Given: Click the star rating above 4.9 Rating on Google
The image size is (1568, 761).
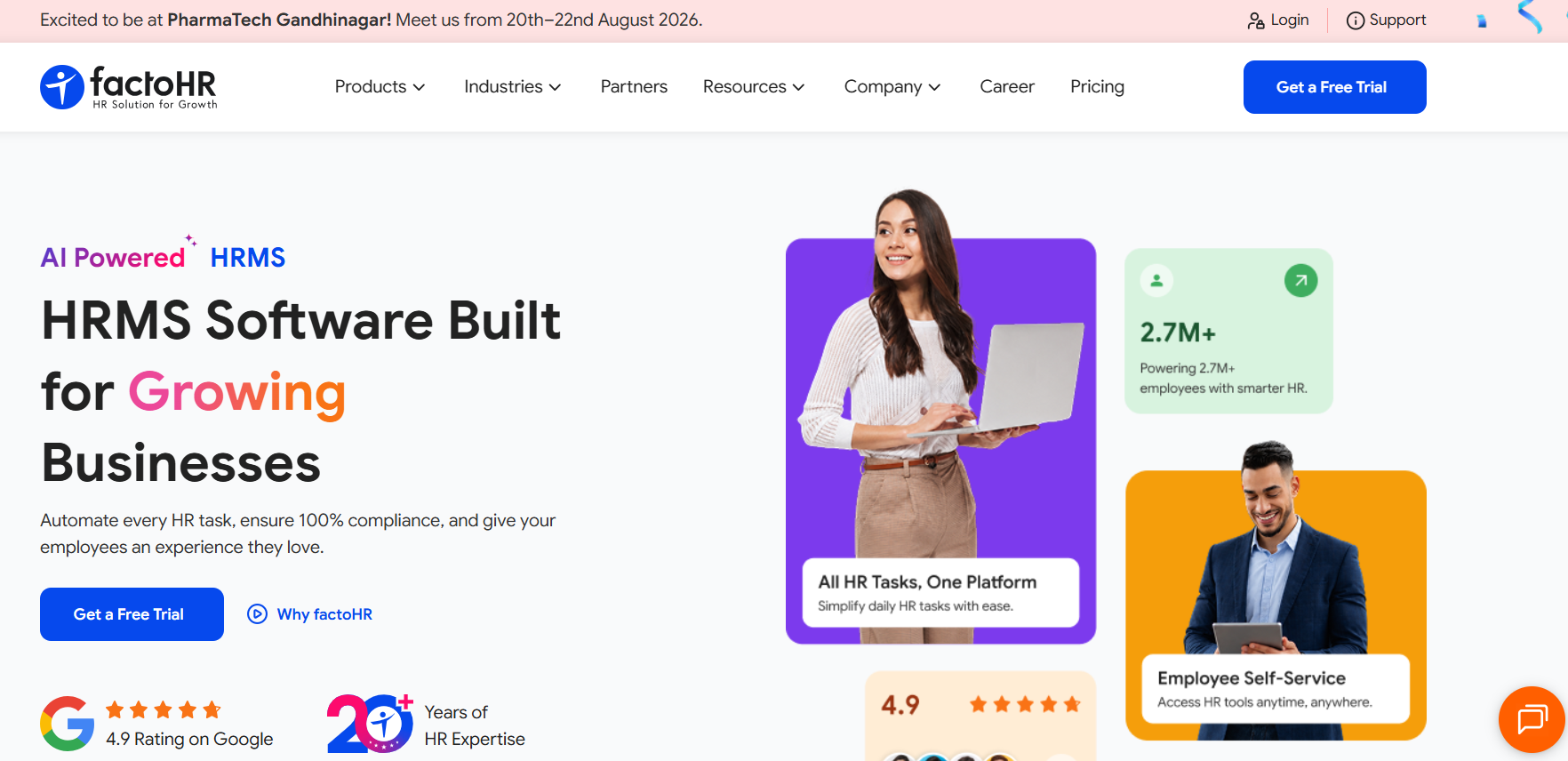Looking at the screenshot, I should 164,709.
